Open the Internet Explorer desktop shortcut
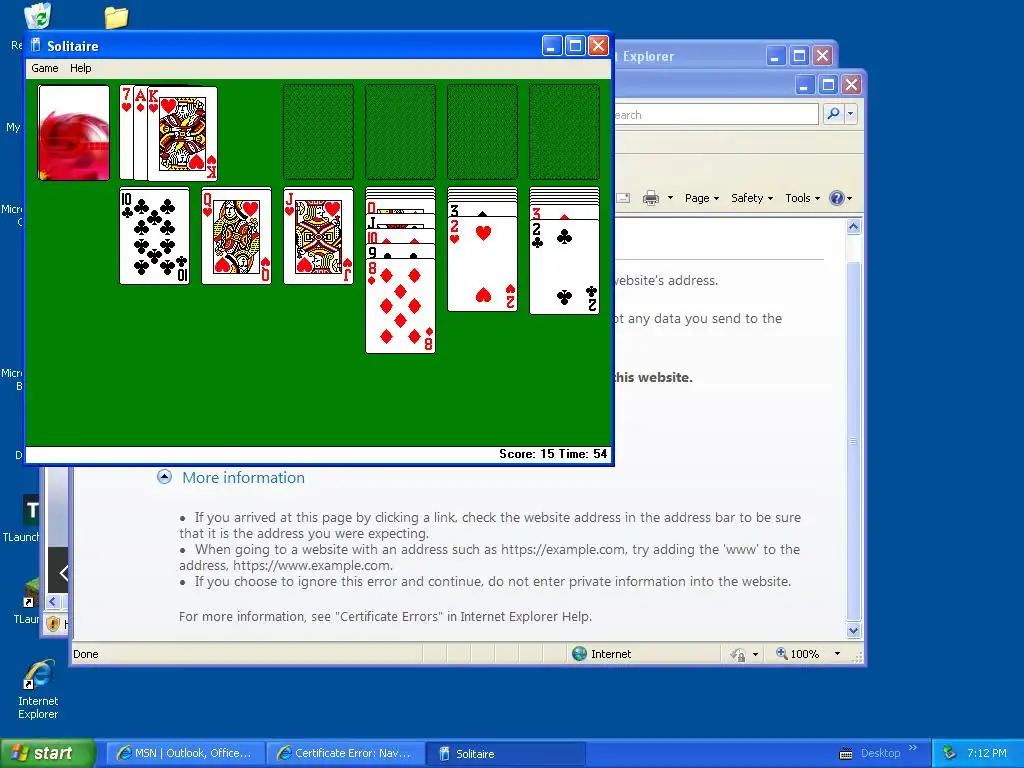The image size is (1024, 768). point(38,690)
